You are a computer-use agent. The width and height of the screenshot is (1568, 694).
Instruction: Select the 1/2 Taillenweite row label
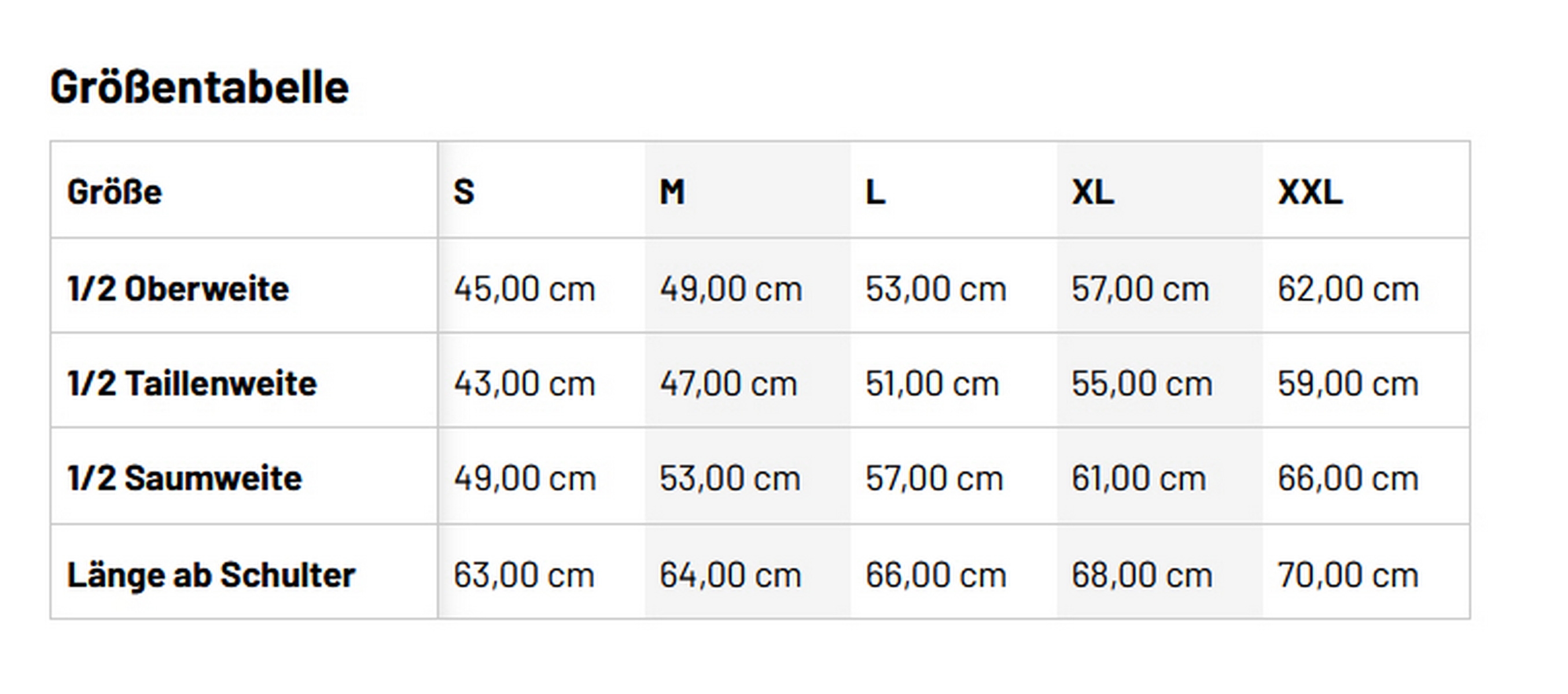(192, 383)
